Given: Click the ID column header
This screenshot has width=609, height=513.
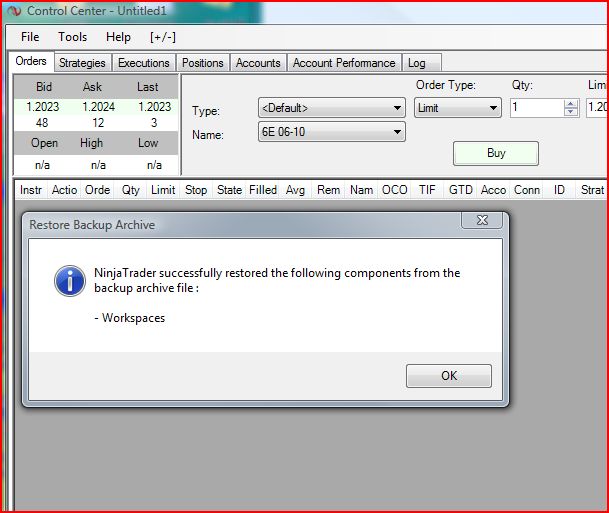Looking at the screenshot, I should click(559, 190).
